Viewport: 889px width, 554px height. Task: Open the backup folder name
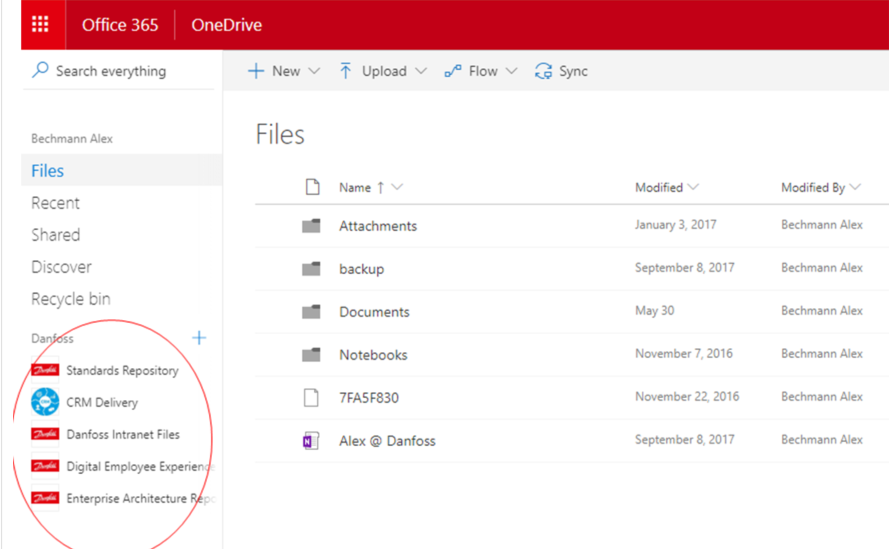362,269
